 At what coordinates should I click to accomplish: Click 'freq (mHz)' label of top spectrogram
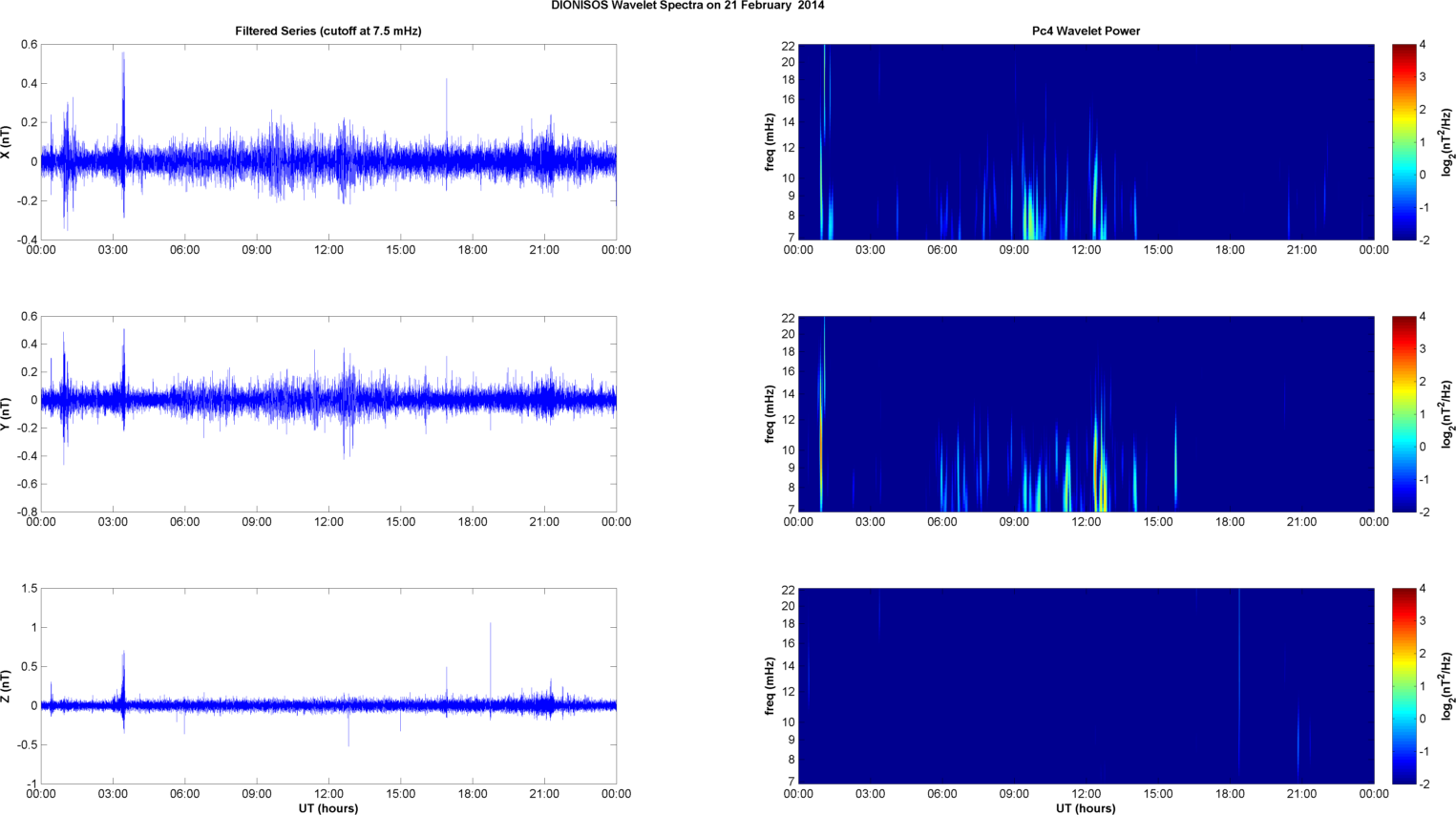[770, 142]
